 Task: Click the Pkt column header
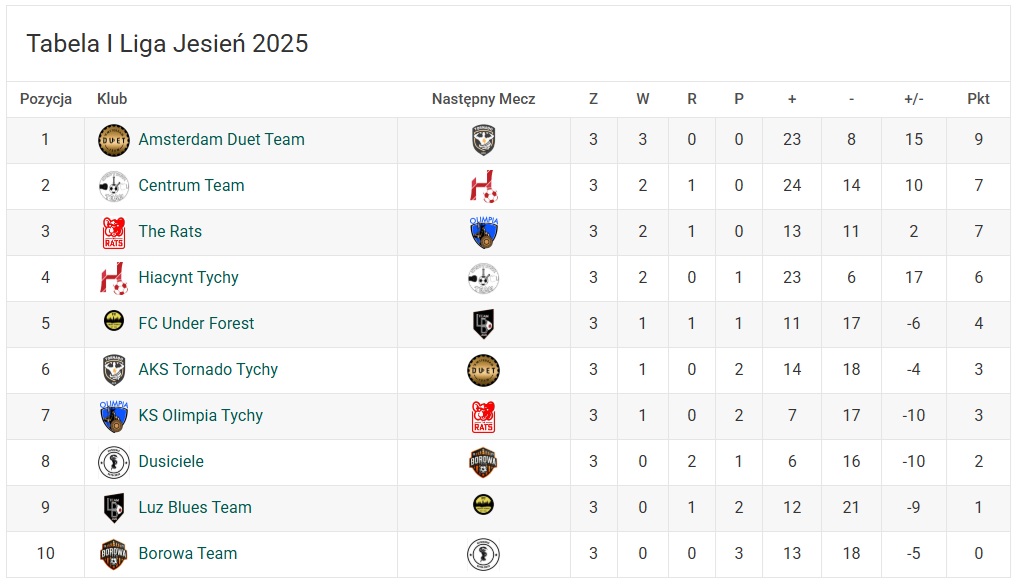(x=978, y=99)
